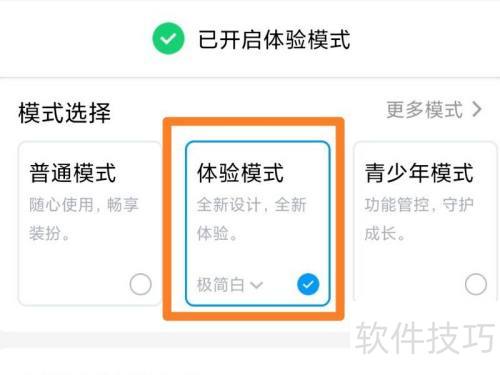
Task: Select the 普通模式 radio button
Action: [140, 284]
